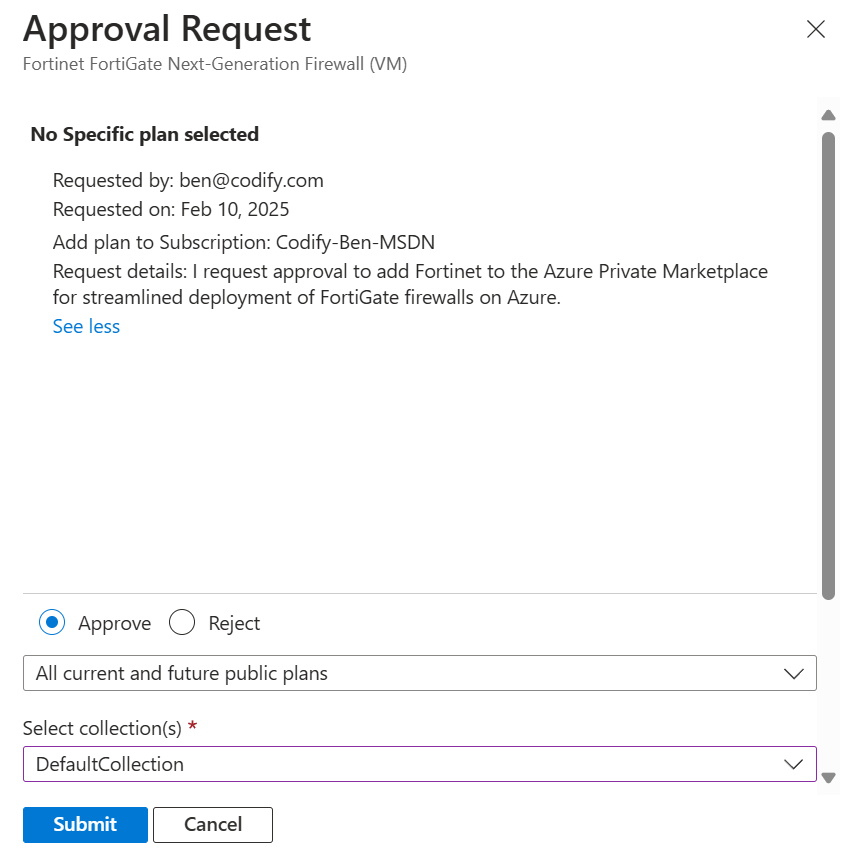This screenshot has width=850, height=850.
Task: Click the vertical scrollbar thumb
Action: pos(828,366)
